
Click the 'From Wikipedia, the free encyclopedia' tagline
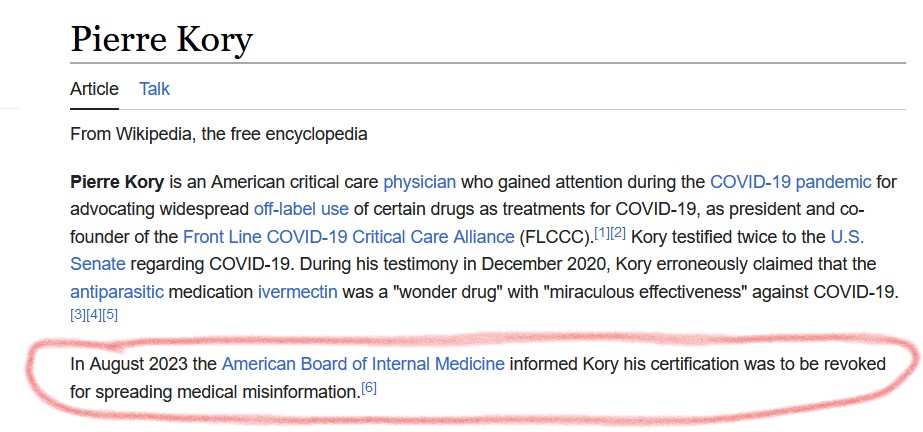click(x=218, y=134)
